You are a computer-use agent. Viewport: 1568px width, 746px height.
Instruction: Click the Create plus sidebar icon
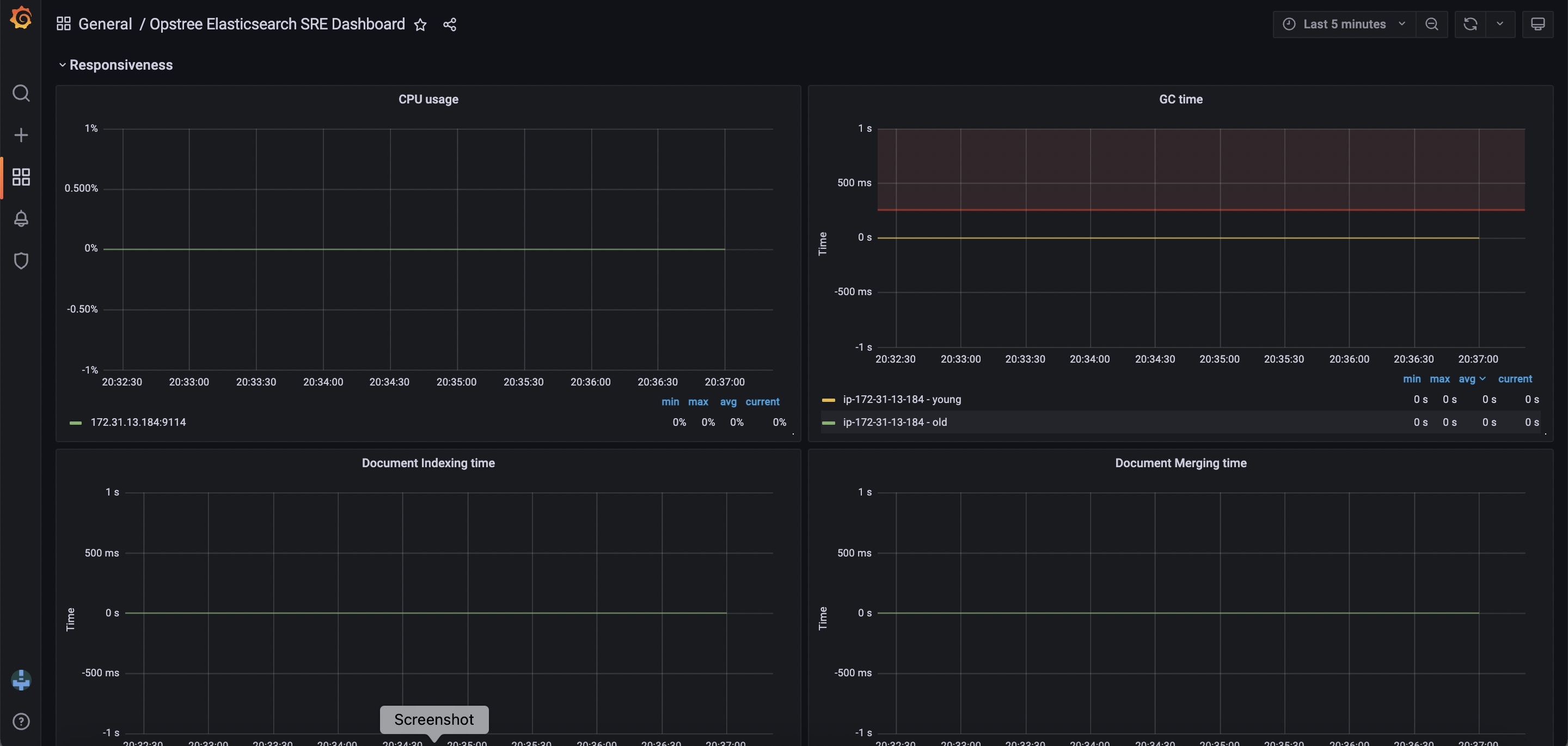coord(21,134)
